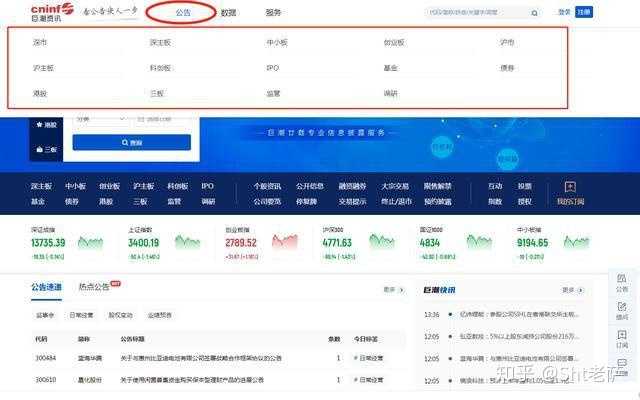Screen dimensions: 640x400
Task: Switch to the 公告速递 tab
Action: (47, 287)
